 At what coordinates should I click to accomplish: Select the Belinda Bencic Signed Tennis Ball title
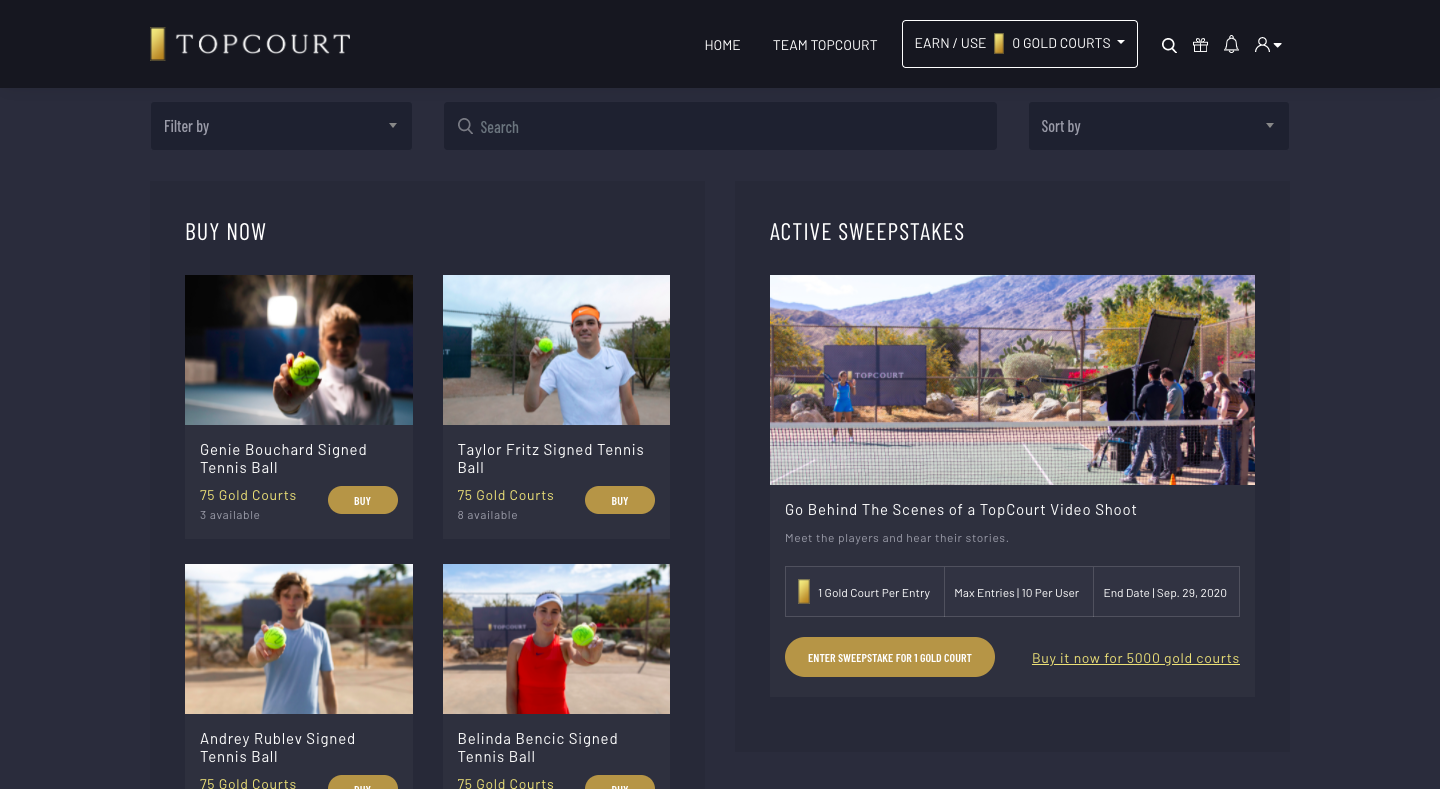click(x=538, y=748)
